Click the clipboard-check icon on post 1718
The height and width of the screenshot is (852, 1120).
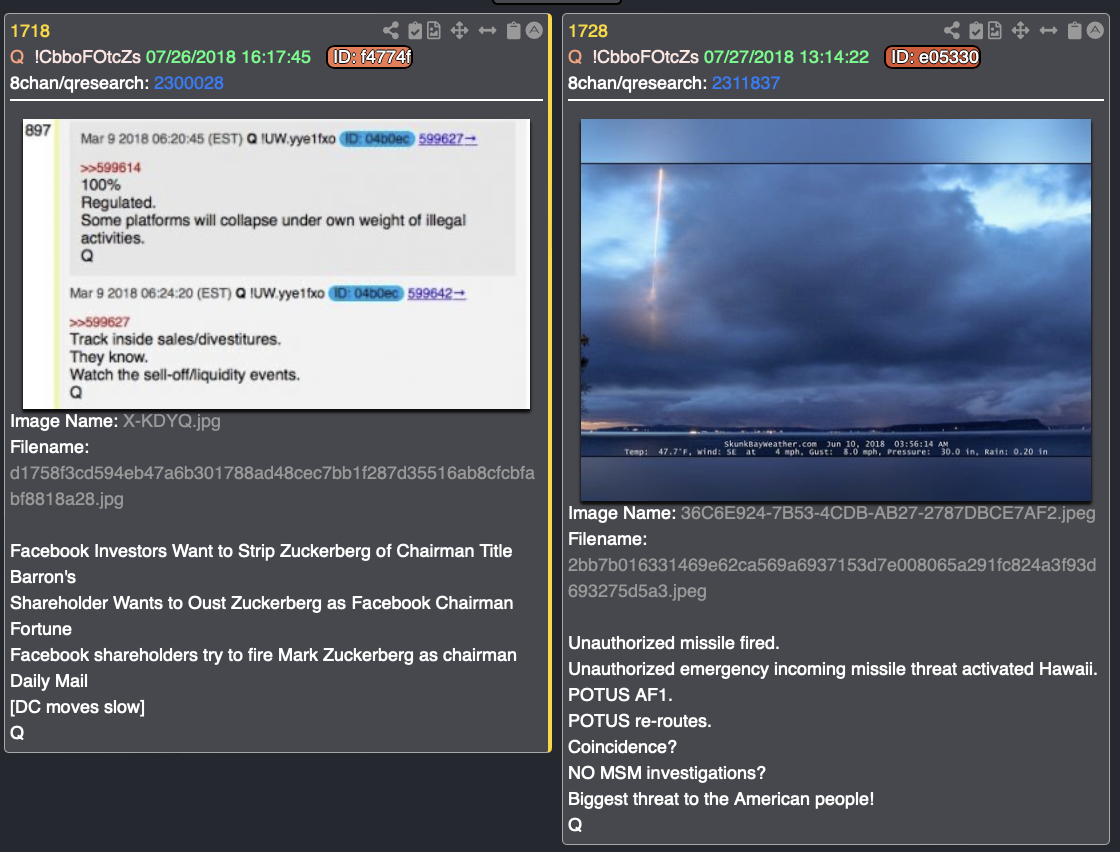click(x=414, y=30)
